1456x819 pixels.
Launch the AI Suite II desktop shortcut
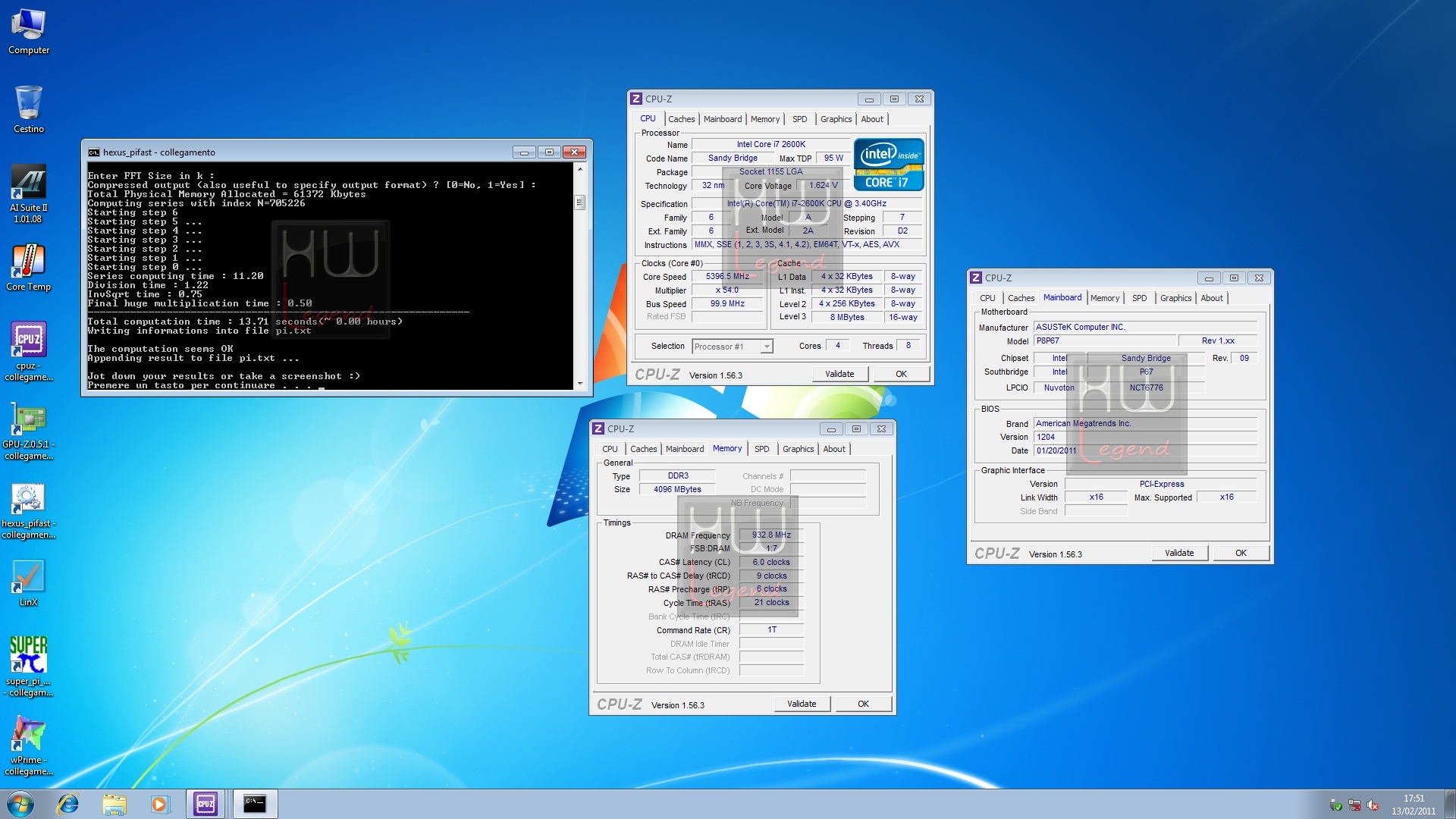28,194
